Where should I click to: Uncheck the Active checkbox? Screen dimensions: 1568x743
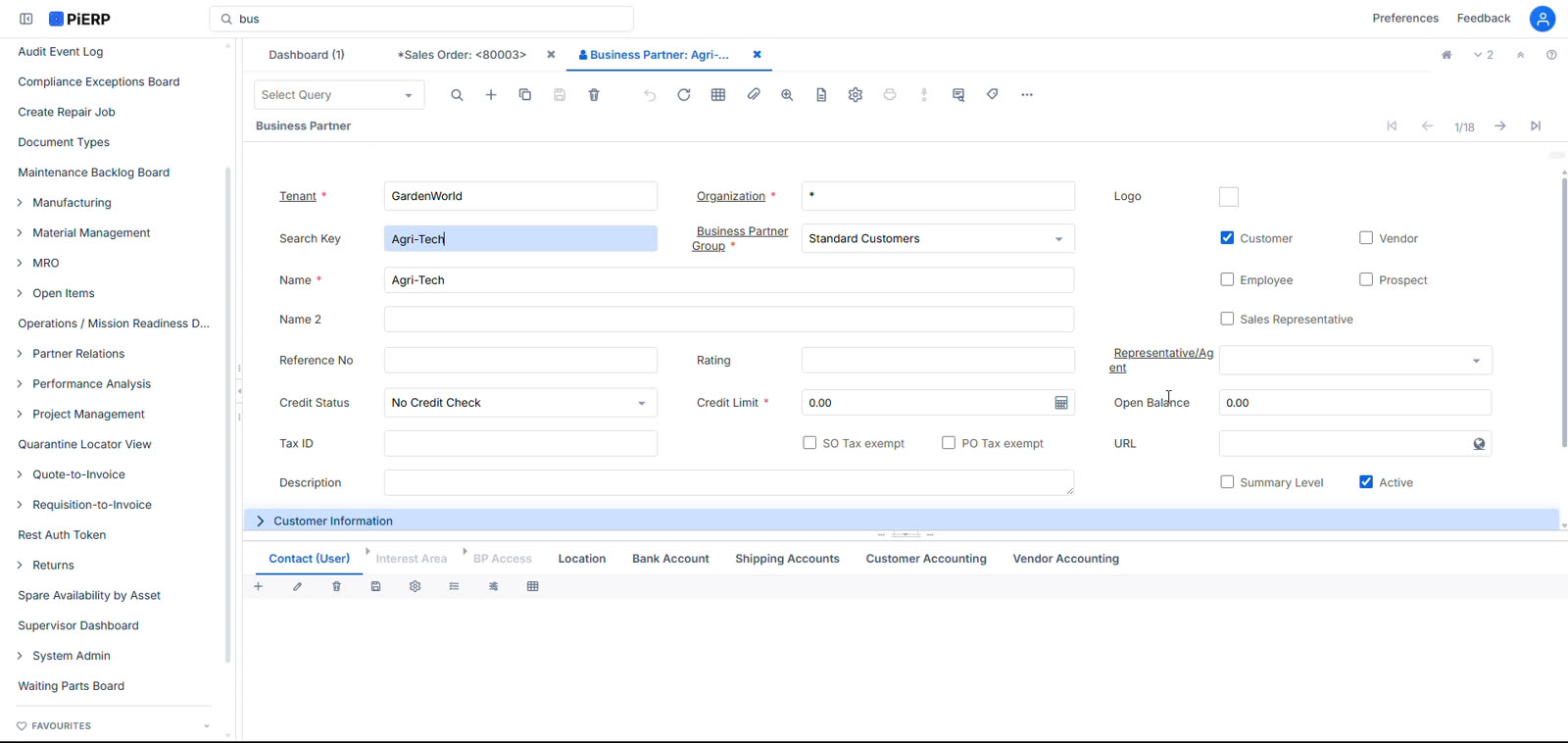pos(1366,482)
